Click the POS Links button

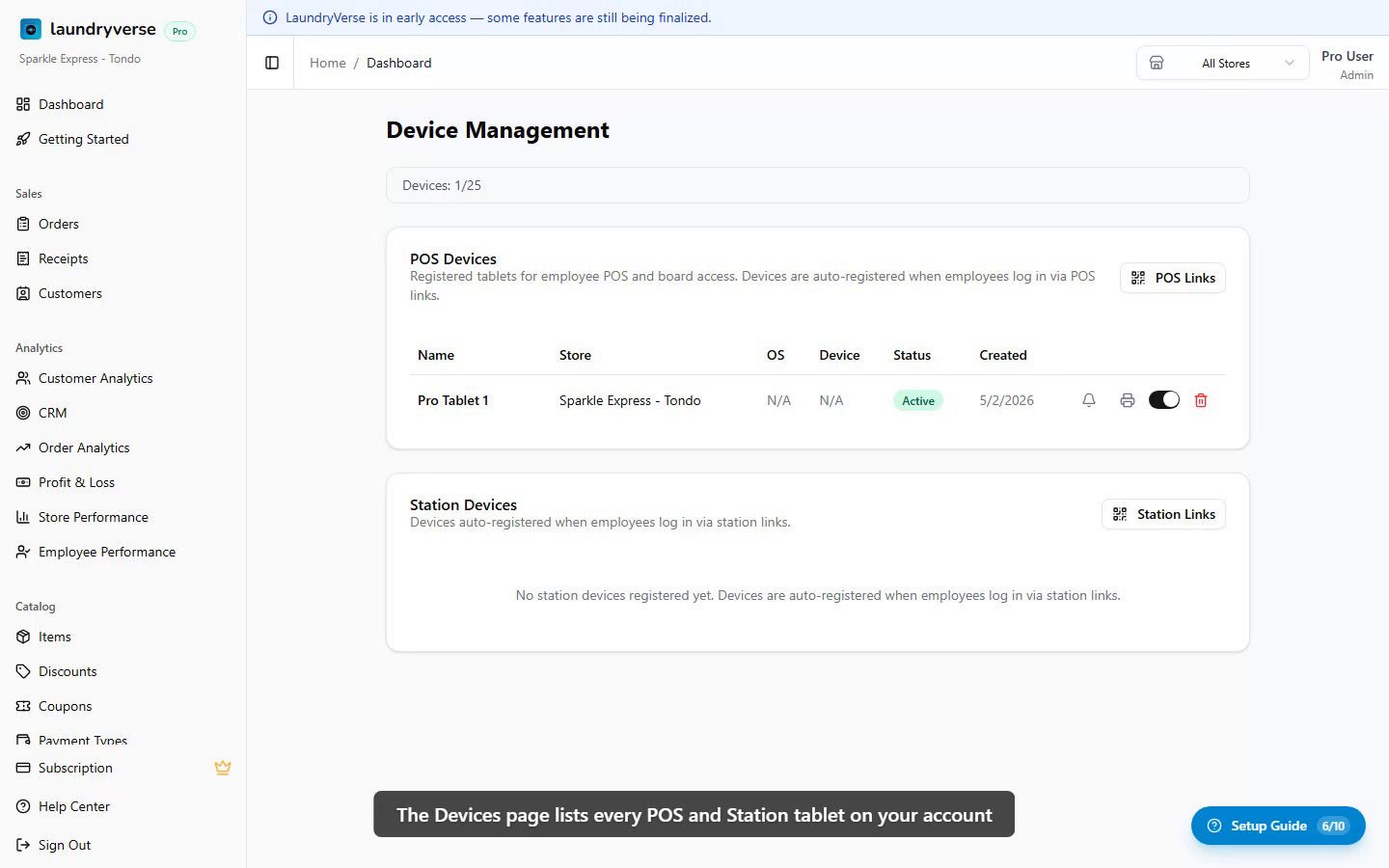click(x=1172, y=278)
